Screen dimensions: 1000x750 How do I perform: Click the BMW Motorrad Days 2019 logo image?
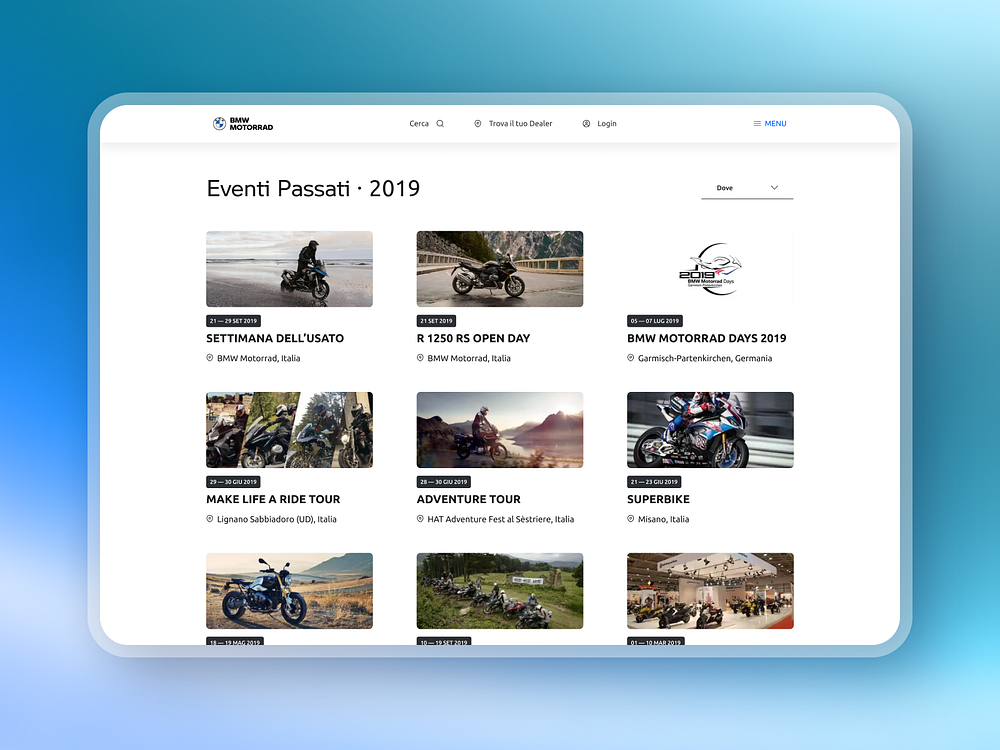tap(710, 269)
